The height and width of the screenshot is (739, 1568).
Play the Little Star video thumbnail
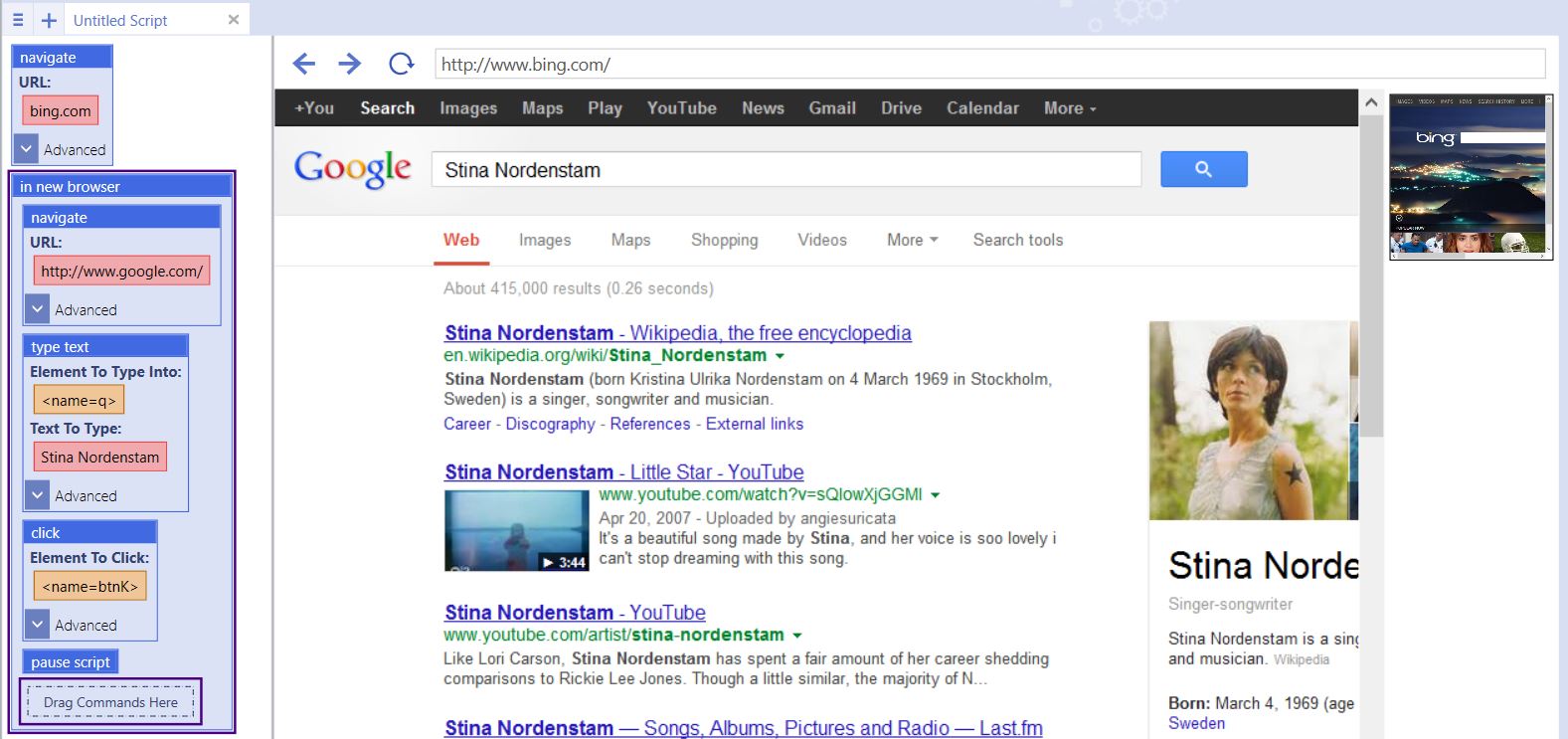(517, 530)
